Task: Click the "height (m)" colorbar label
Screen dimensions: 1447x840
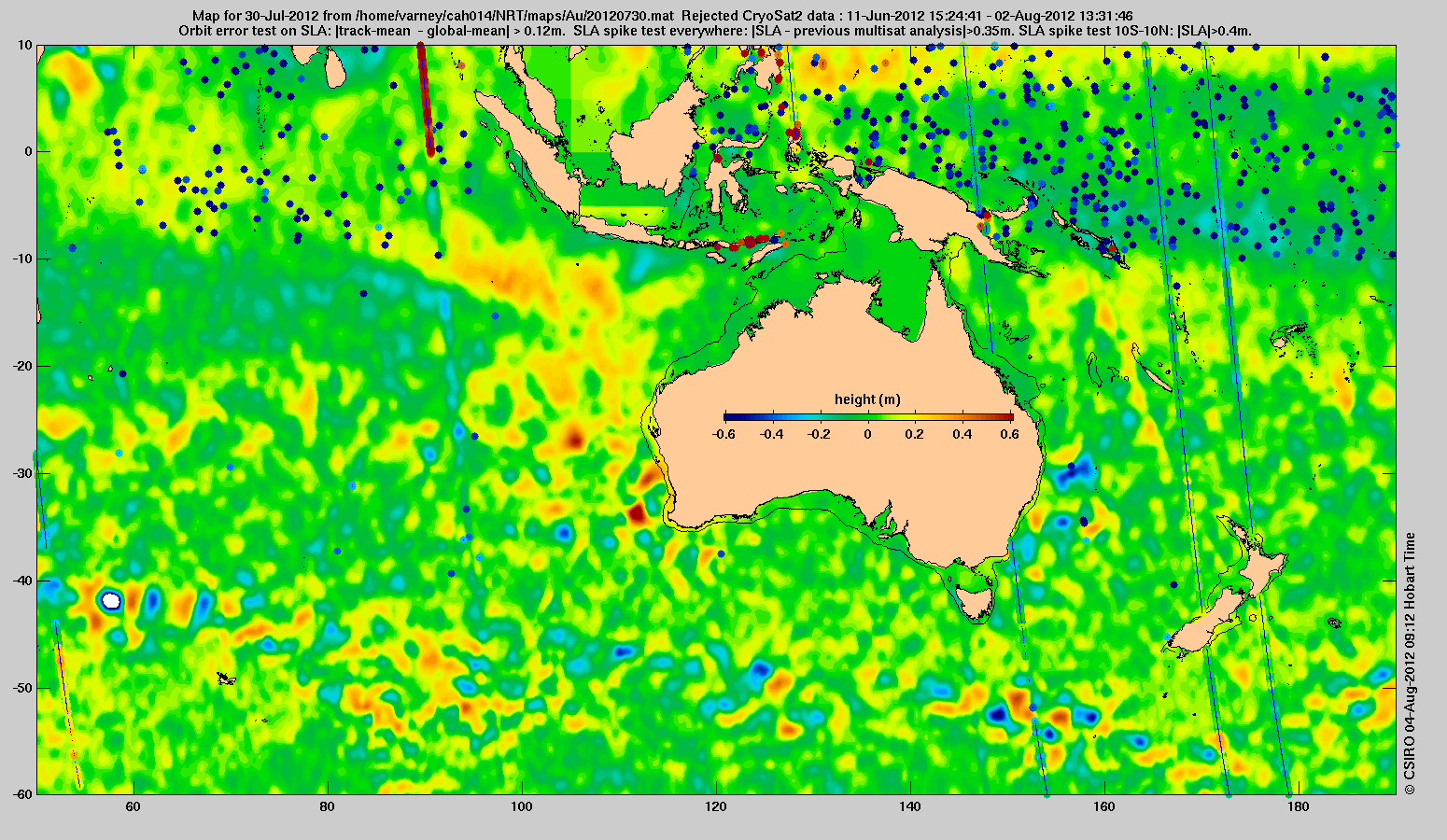Action: point(867,399)
